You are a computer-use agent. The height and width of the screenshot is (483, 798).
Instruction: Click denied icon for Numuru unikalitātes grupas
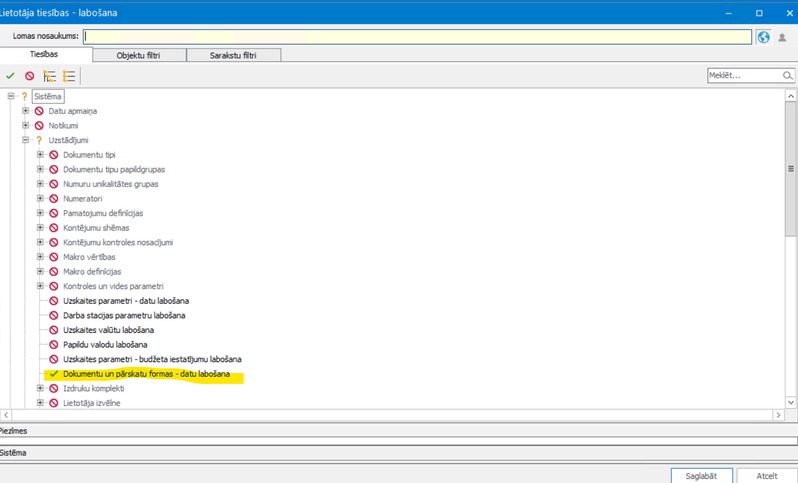[x=53, y=184]
